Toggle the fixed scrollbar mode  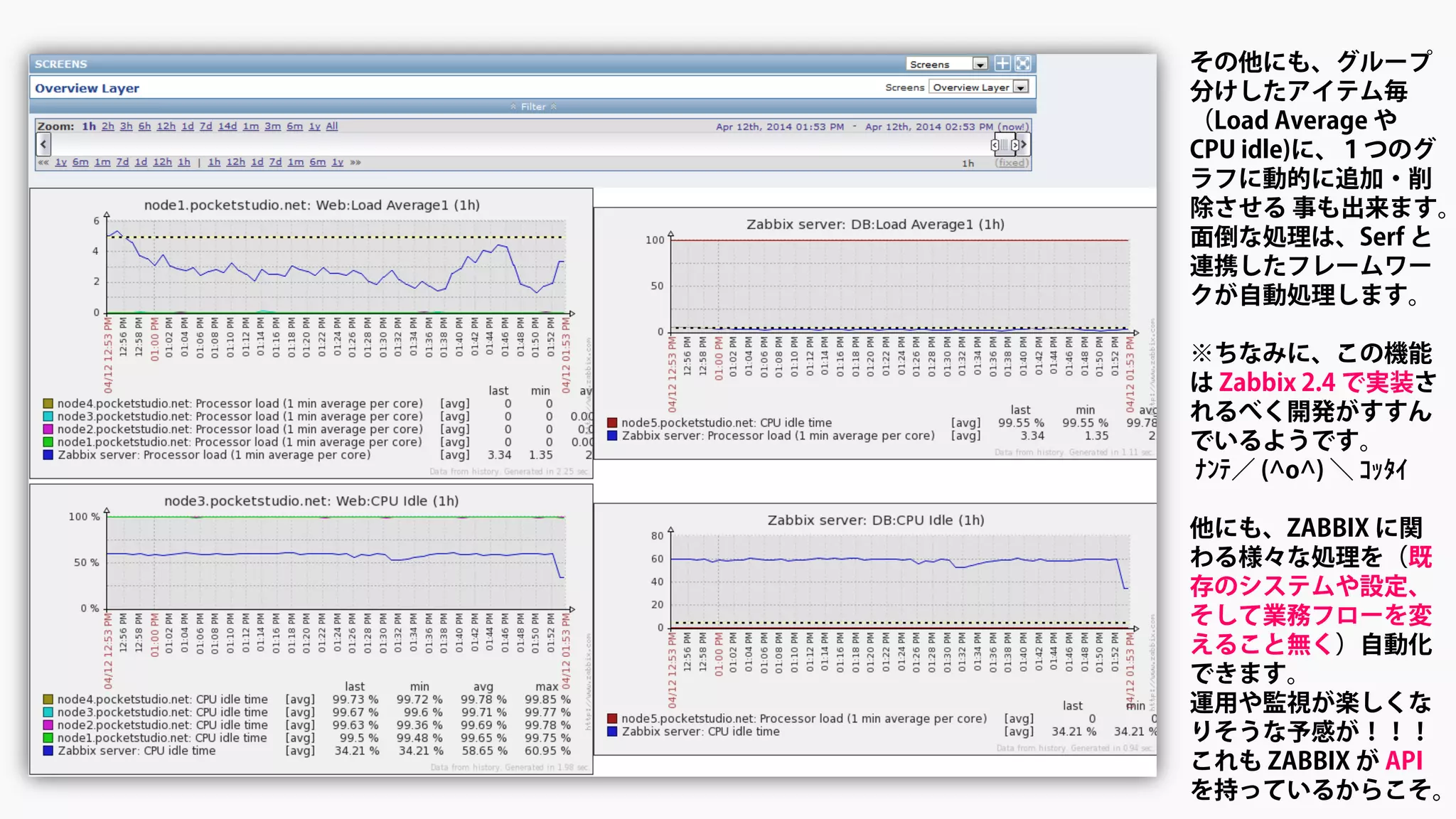1011,163
